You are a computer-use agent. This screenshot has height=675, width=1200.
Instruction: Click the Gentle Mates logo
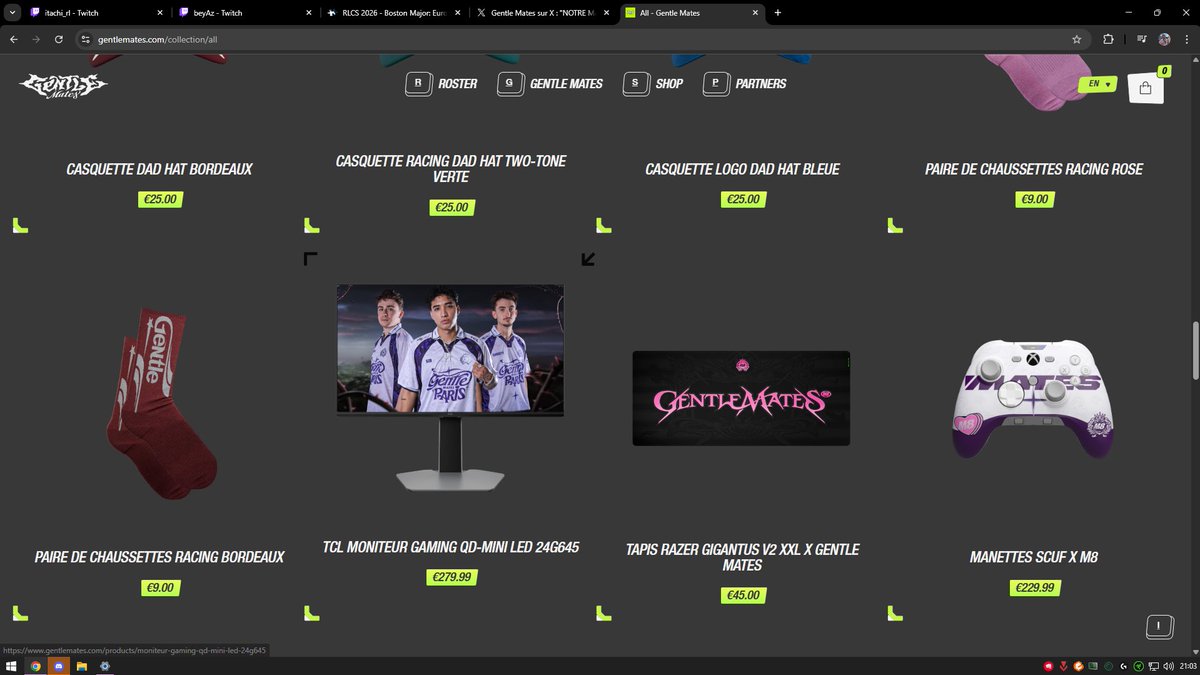(63, 84)
